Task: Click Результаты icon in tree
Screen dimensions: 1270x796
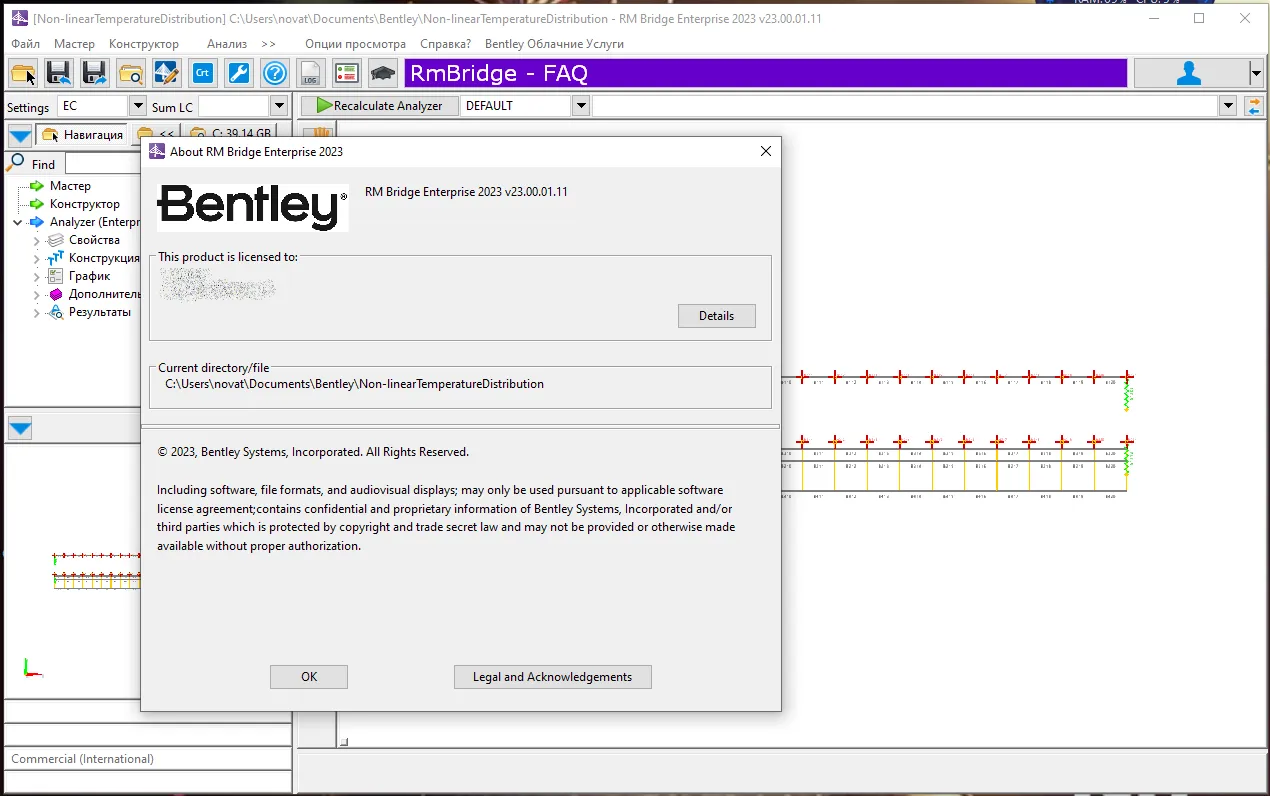Action: 56,312
